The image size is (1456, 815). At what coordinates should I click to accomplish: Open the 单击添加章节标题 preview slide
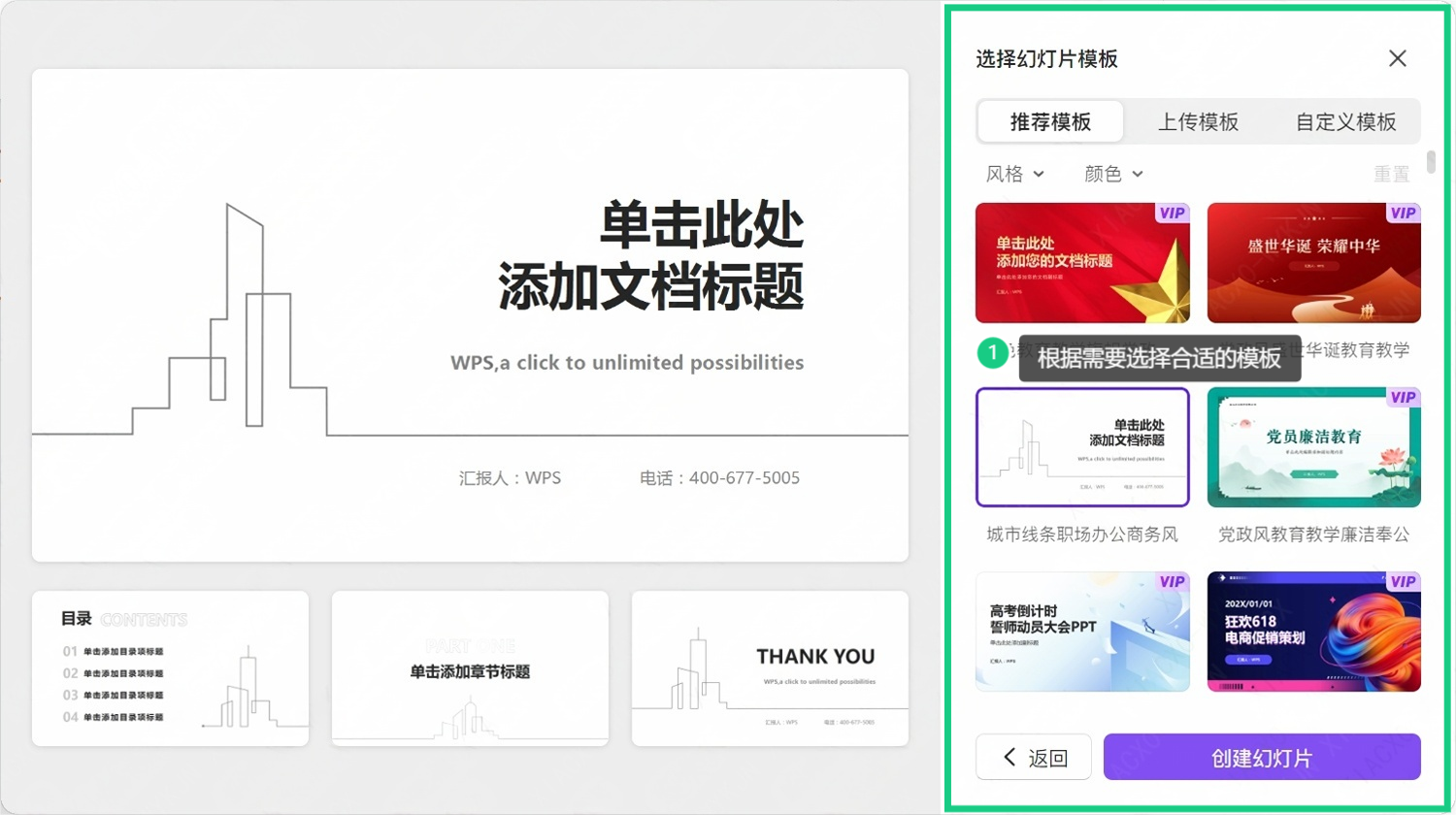pos(470,668)
